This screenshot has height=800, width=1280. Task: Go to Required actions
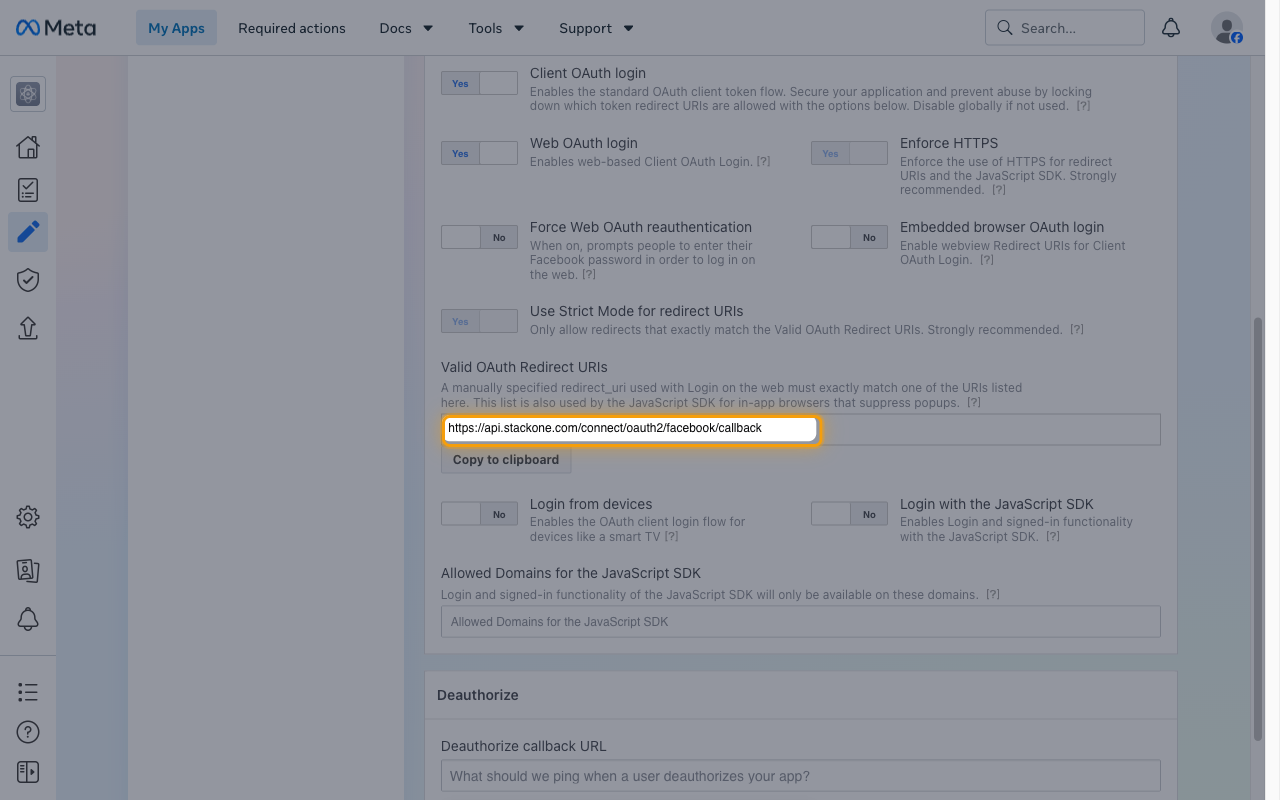pyautogui.click(x=292, y=28)
